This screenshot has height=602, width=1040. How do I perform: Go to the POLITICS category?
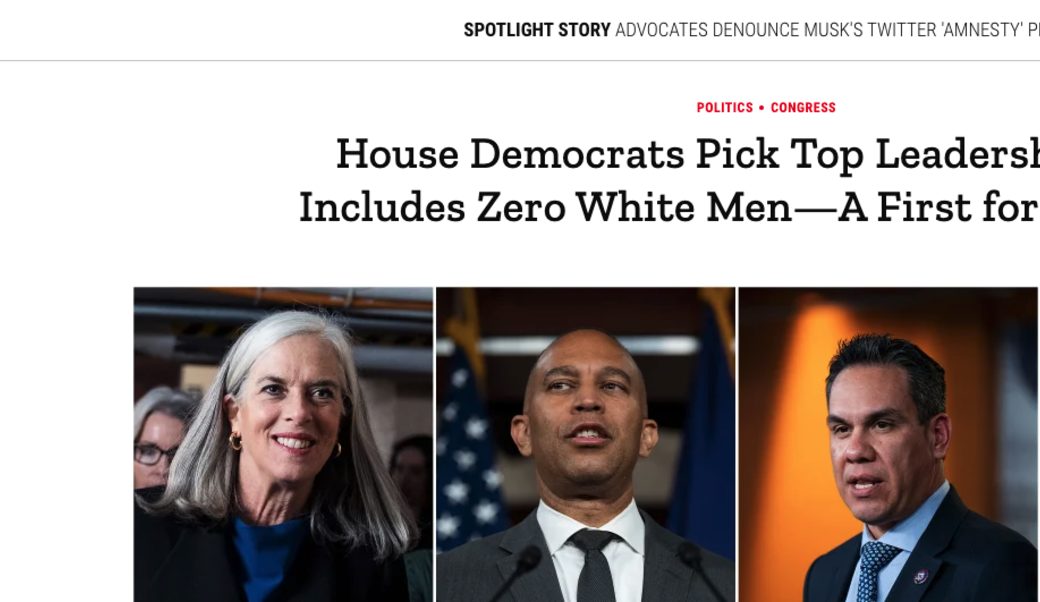coord(724,108)
